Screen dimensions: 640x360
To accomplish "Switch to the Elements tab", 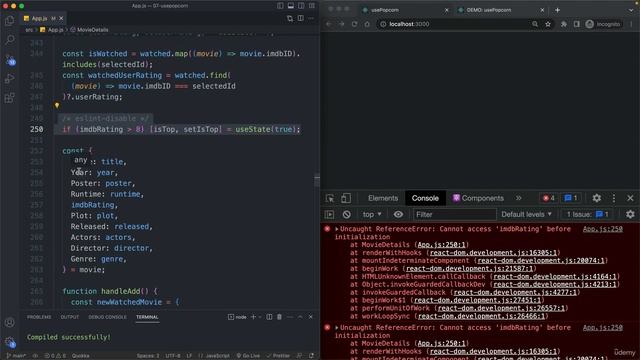I will pos(382,198).
